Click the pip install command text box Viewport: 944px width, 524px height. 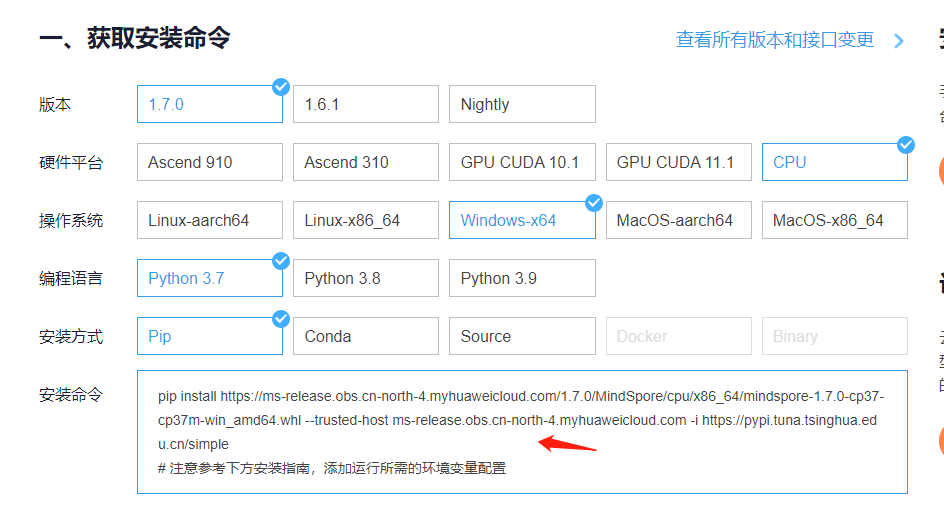tap(522, 431)
